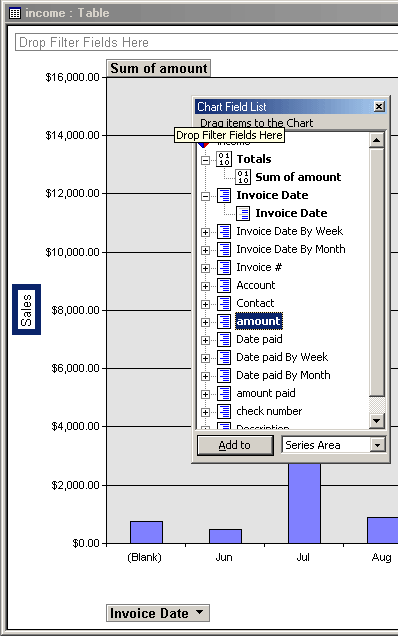398x636 pixels.
Task: Click the child Invoice Date field icon
Action: pyautogui.click(x=243, y=213)
